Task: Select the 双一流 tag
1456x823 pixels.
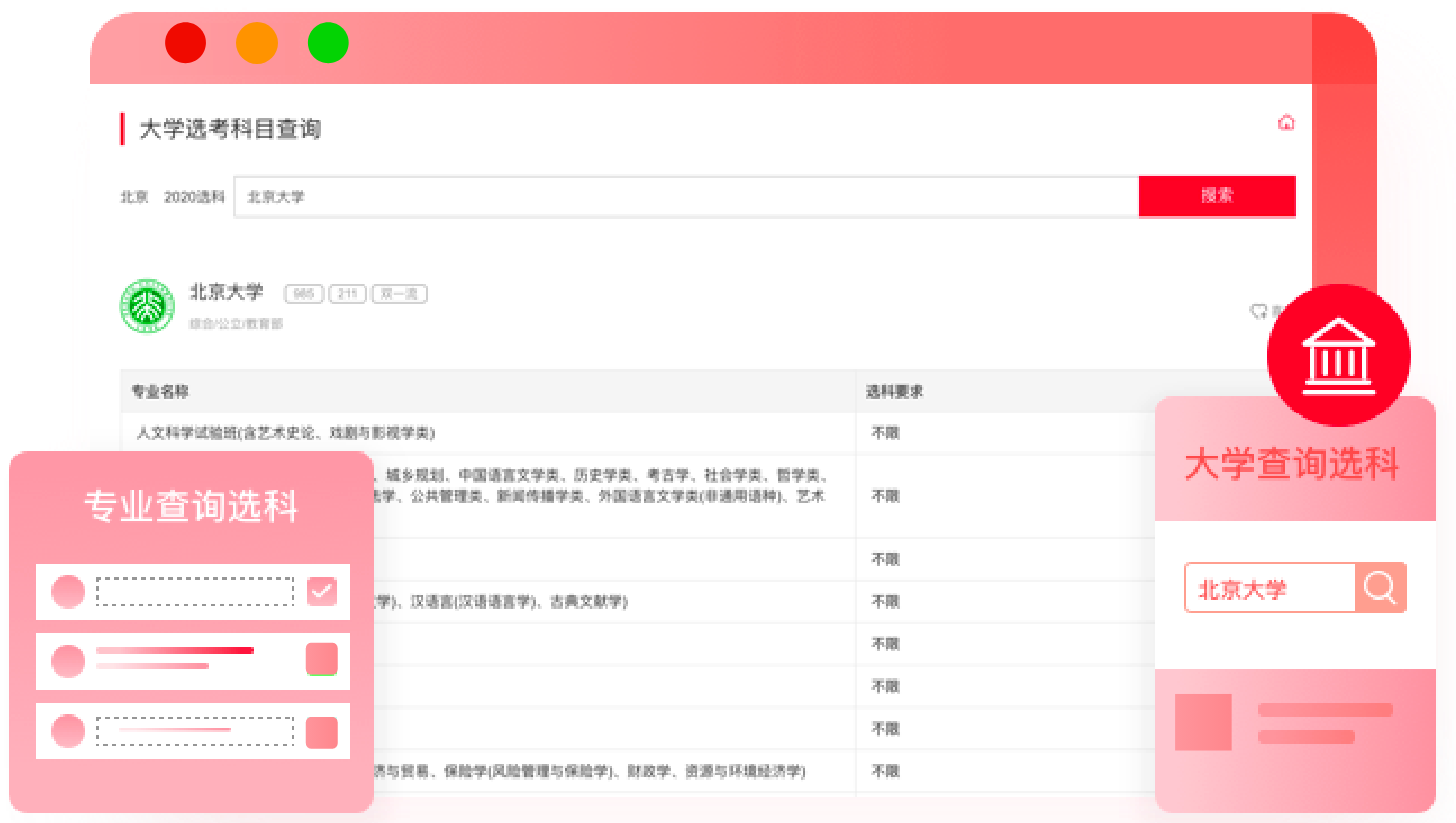Action: tap(399, 294)
